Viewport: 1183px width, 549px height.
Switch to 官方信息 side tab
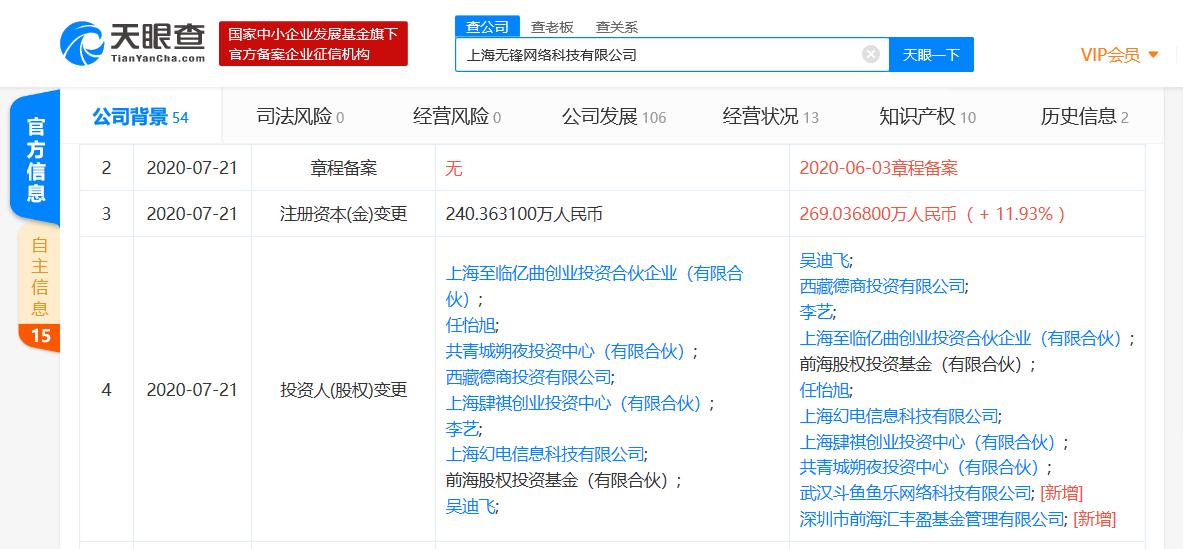[35, 159]
